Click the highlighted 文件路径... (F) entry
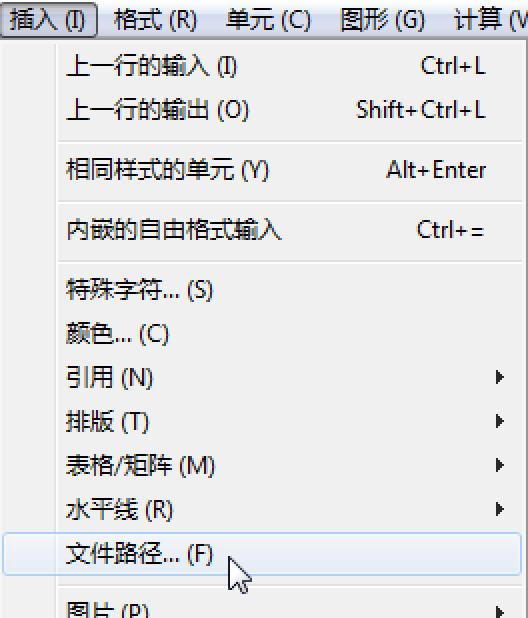The width and height of the screenshot is (528, 618). (262, 554)
